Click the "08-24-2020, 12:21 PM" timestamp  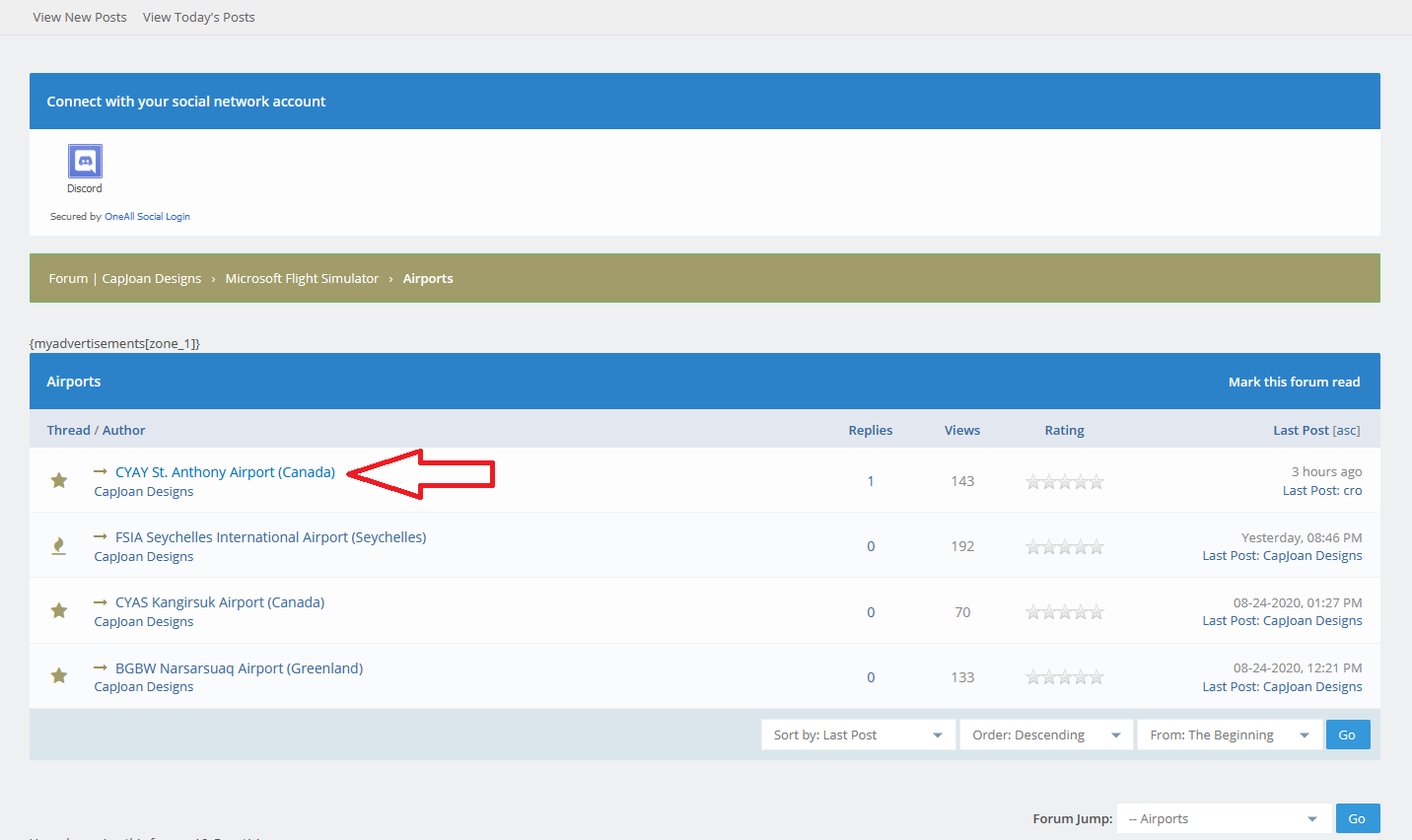coord(1298,668)
